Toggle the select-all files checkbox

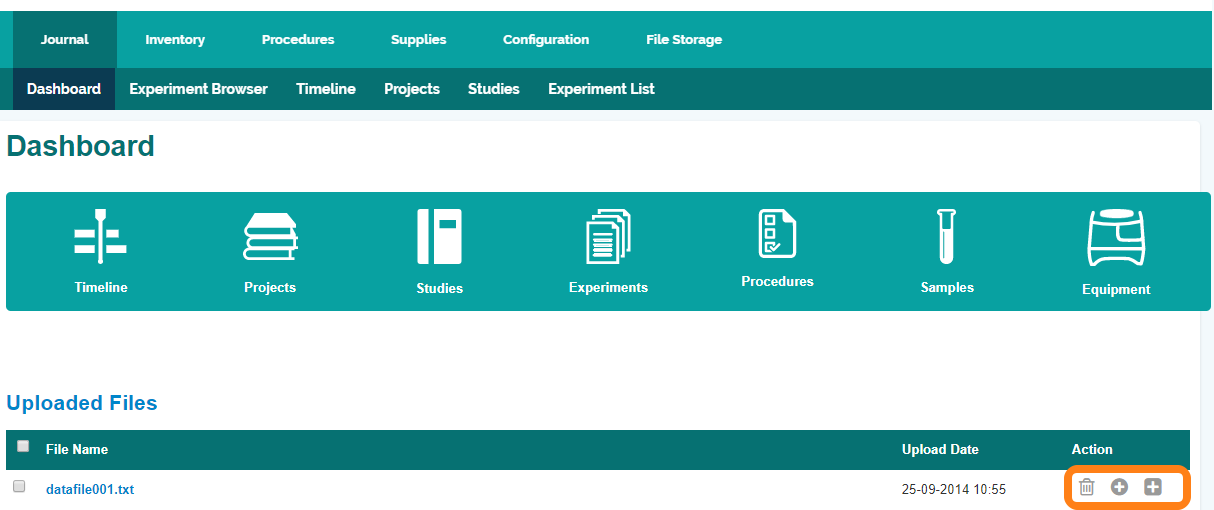(x=23, y=447)
